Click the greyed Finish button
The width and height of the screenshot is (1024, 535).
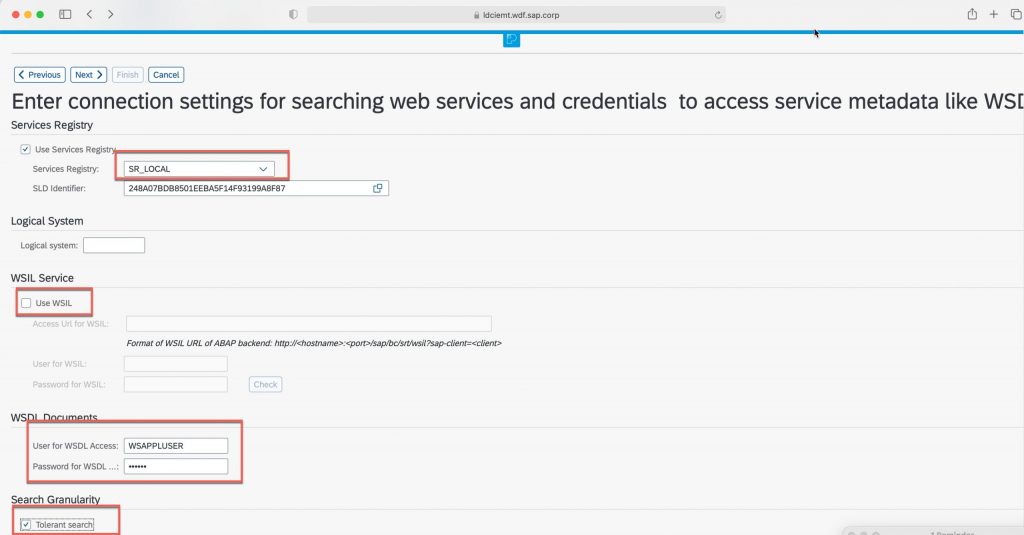click(127, 75)
